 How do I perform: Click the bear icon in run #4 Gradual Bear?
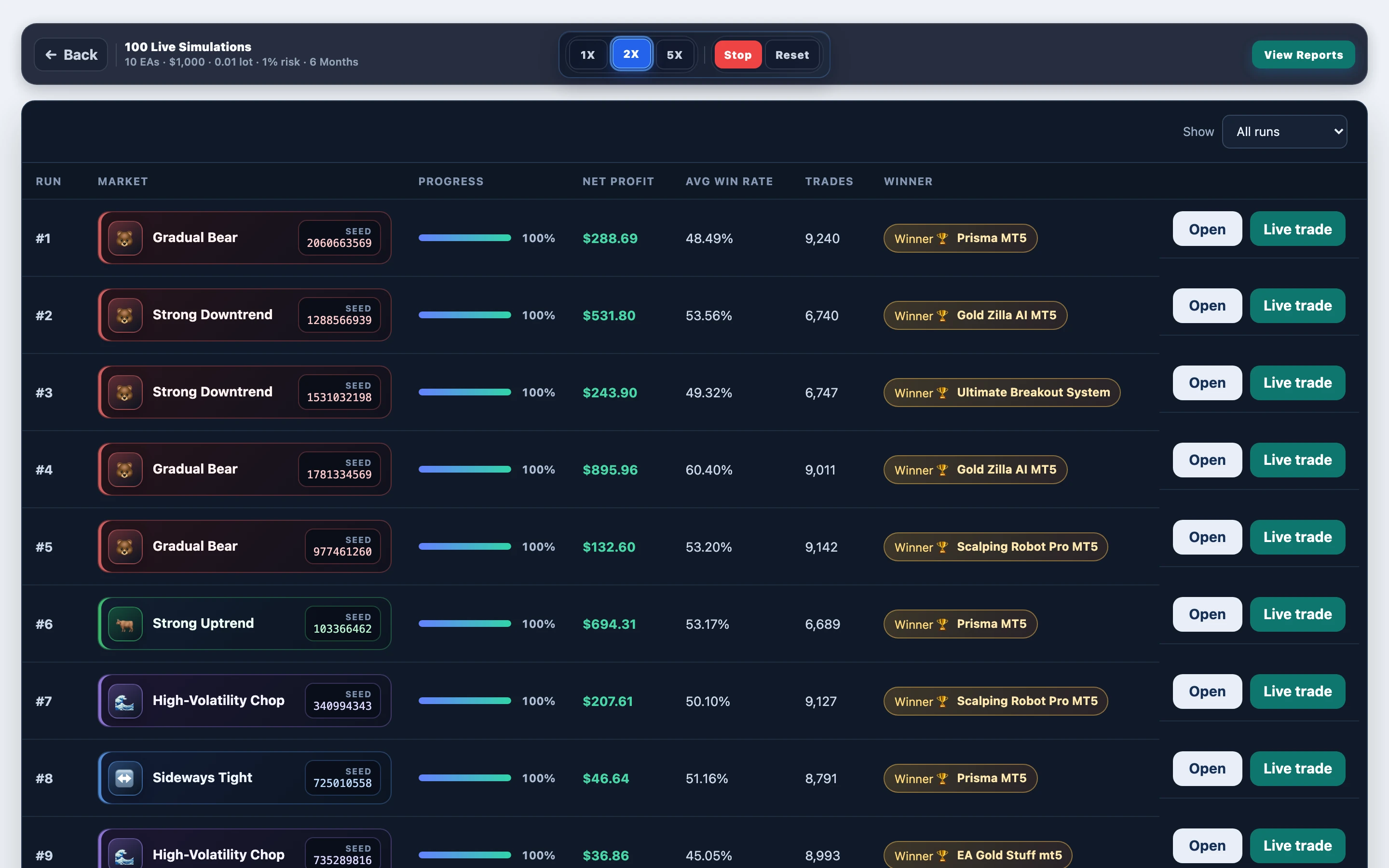pos(125,470)
